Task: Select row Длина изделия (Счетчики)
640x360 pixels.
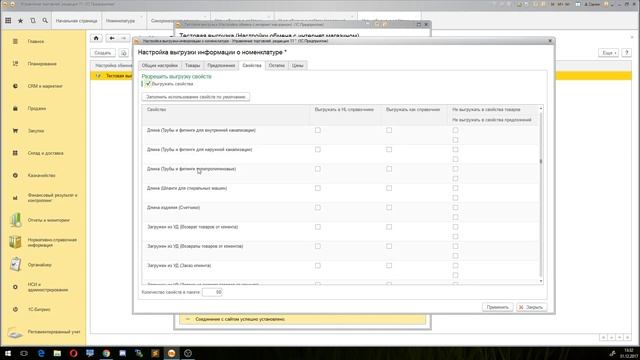Action: 340,212
